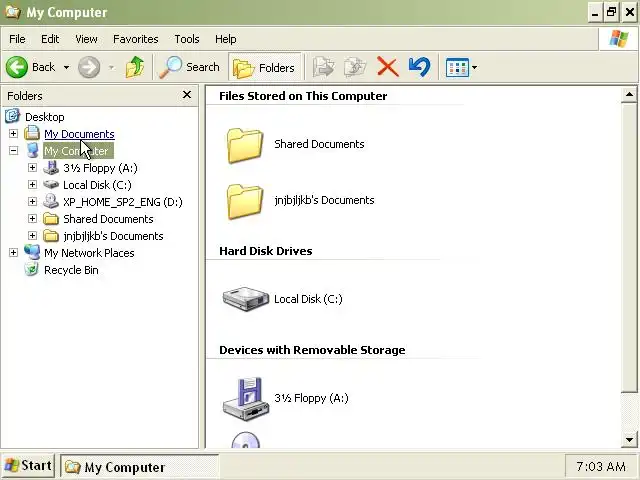The width and height of the screenshot is (640, 480).
Task: Click the Hard Disk Drives group header
Action: 266,251
